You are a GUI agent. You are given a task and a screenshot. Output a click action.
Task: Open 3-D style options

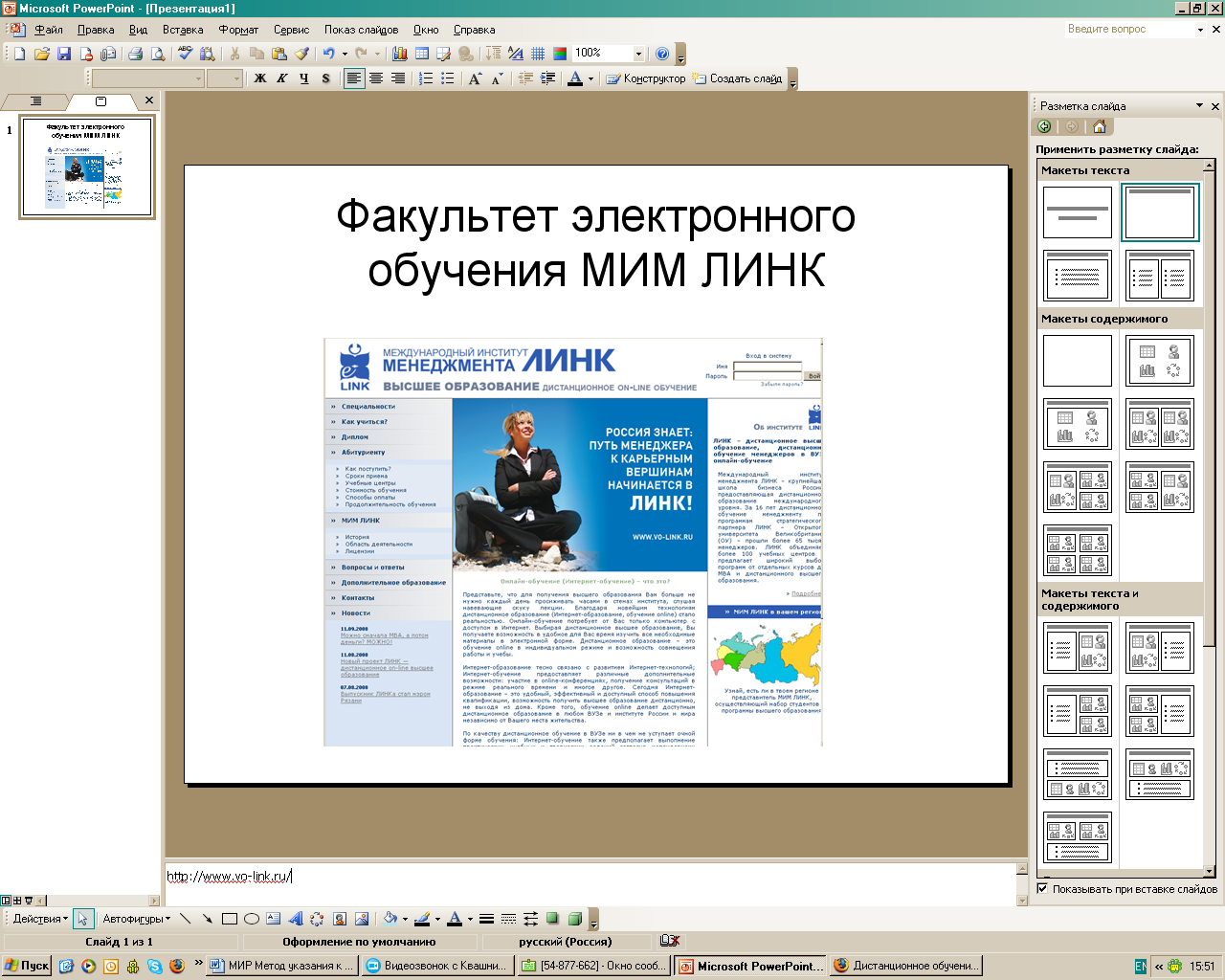574,919
